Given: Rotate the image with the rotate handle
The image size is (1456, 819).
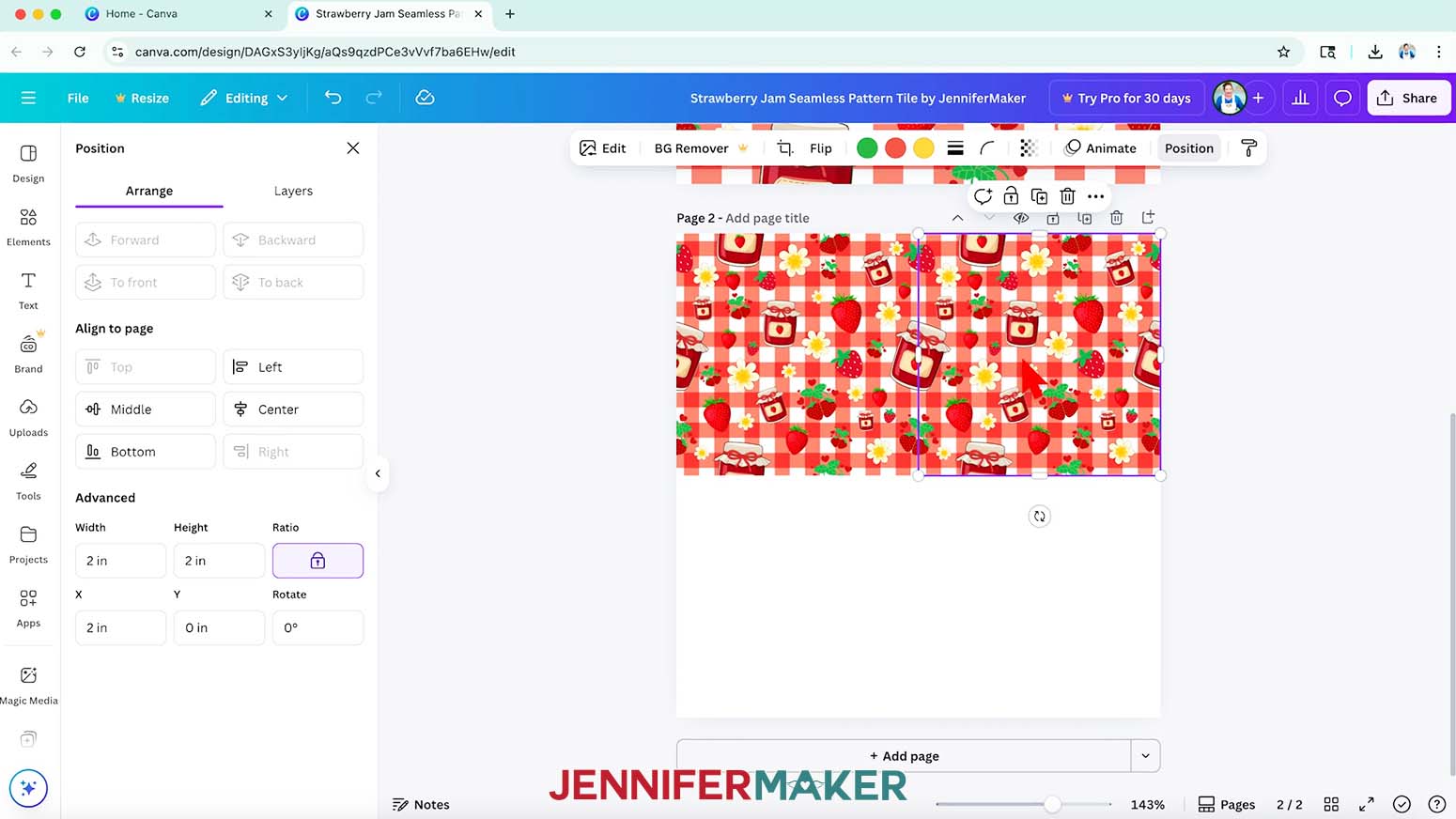Looking at the screenshot, I should [x=1039, y=517].
